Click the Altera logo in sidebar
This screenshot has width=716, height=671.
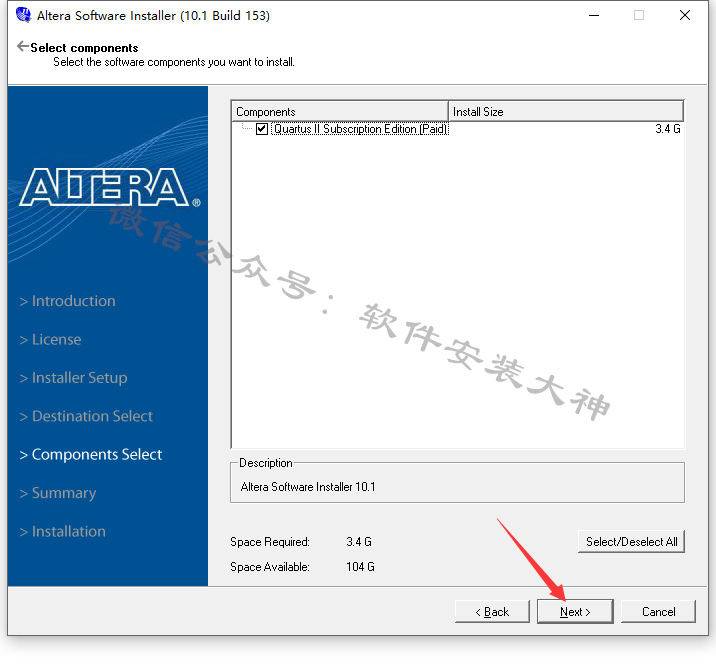tap(110, 187)
